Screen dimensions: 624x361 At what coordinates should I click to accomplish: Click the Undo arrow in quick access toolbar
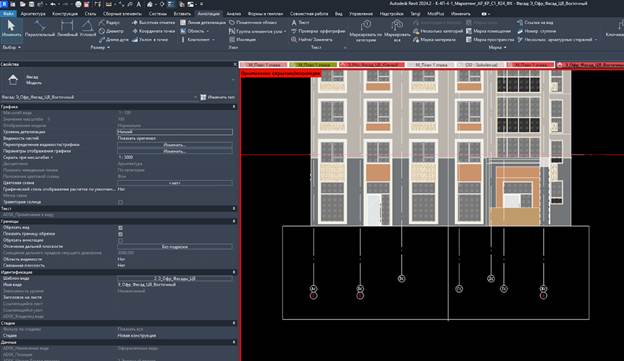click(x=53, y=4)
